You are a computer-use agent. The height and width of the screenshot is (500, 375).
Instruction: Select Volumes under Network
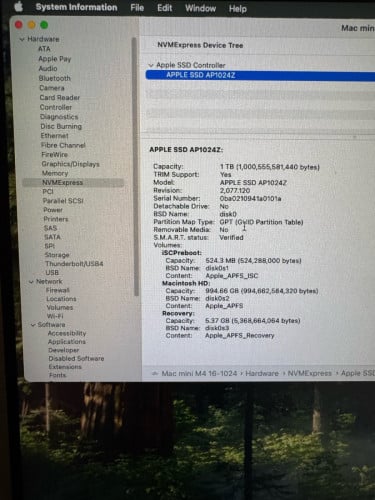point(60,308)
